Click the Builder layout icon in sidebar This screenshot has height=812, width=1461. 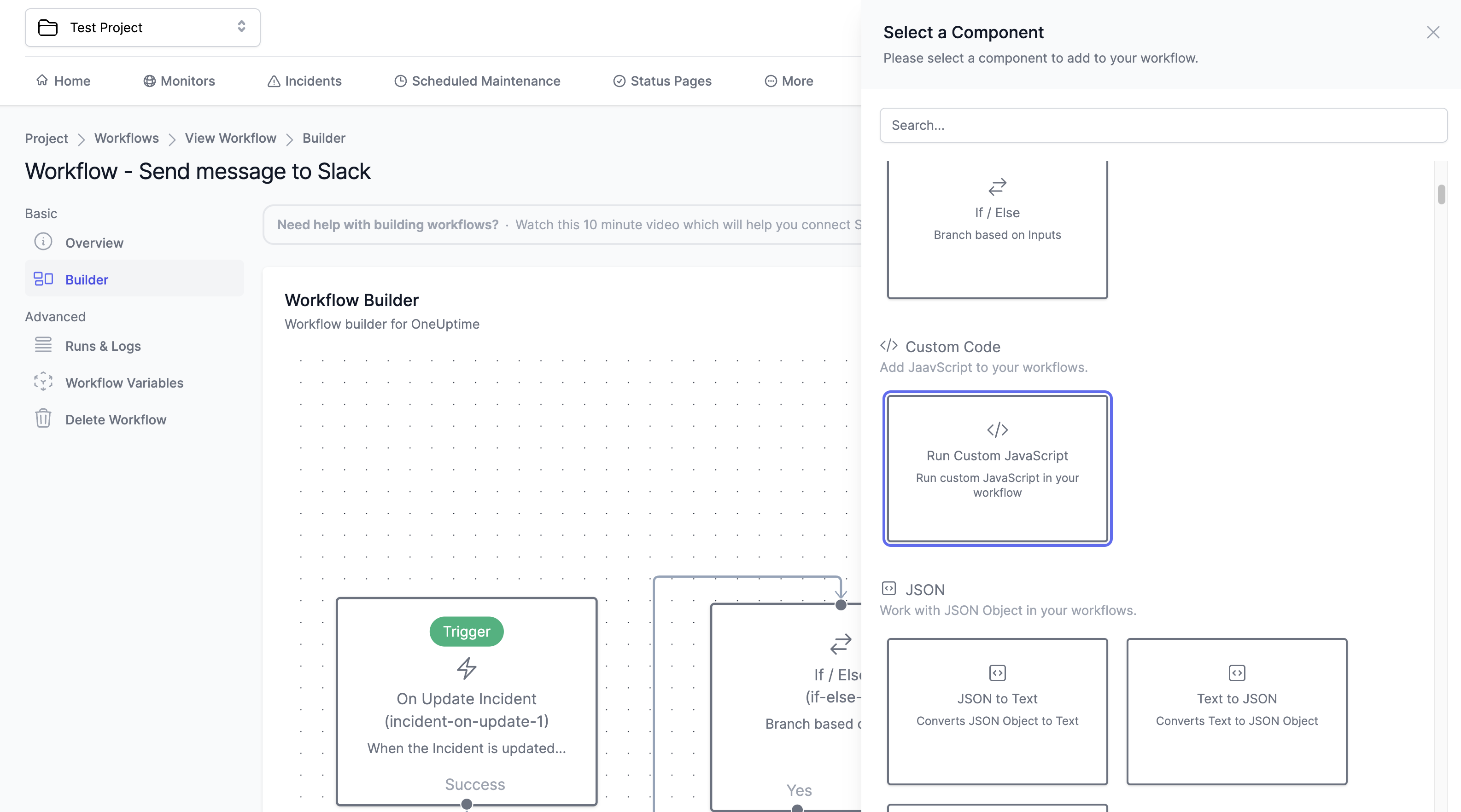click(43, 279)
